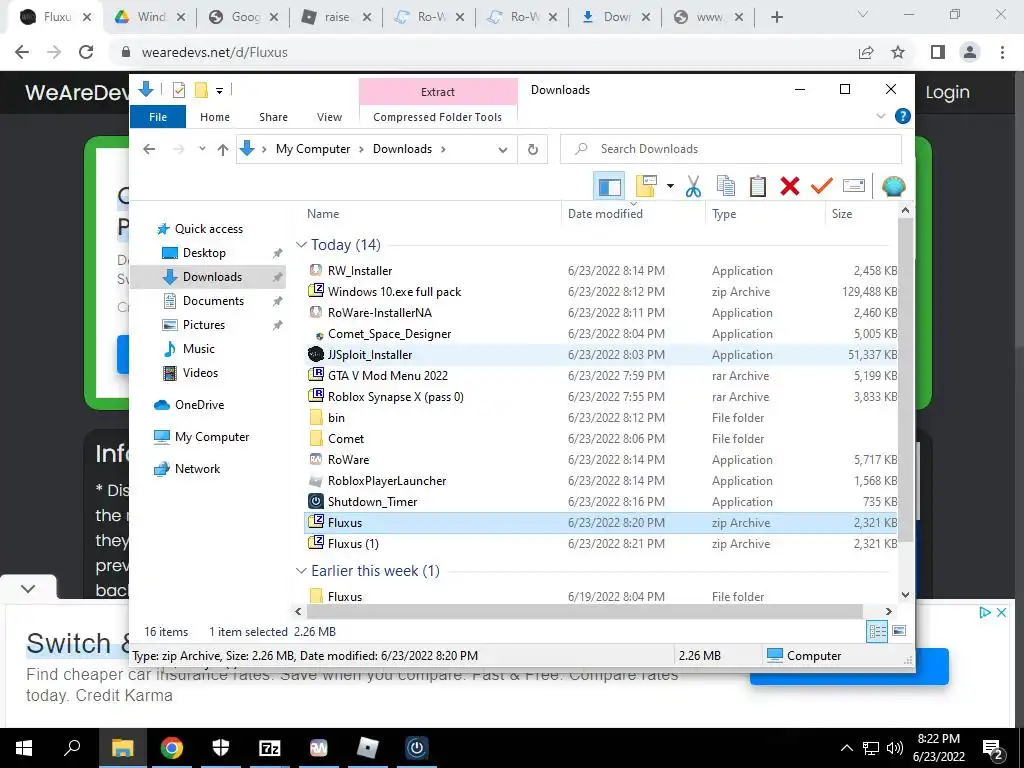Viewport: 1024px width, 768px height.
Task: Select the Fluxus (1) zip archive
Action: pos(353,543)
